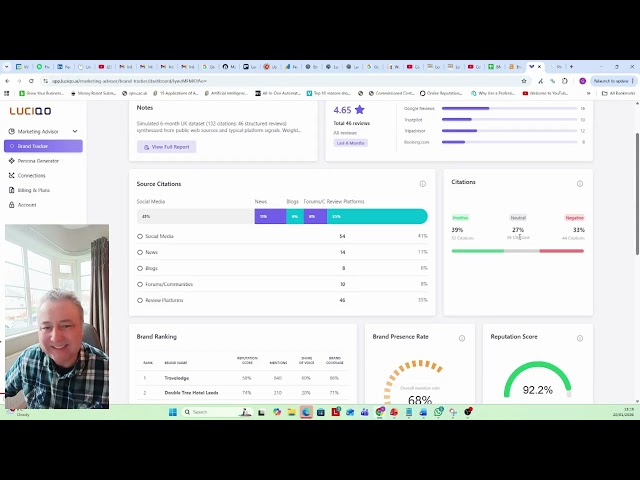Screen dimensions: 640x480
Task: Select the Forums/Communities row circle
Action: (140, 284)
